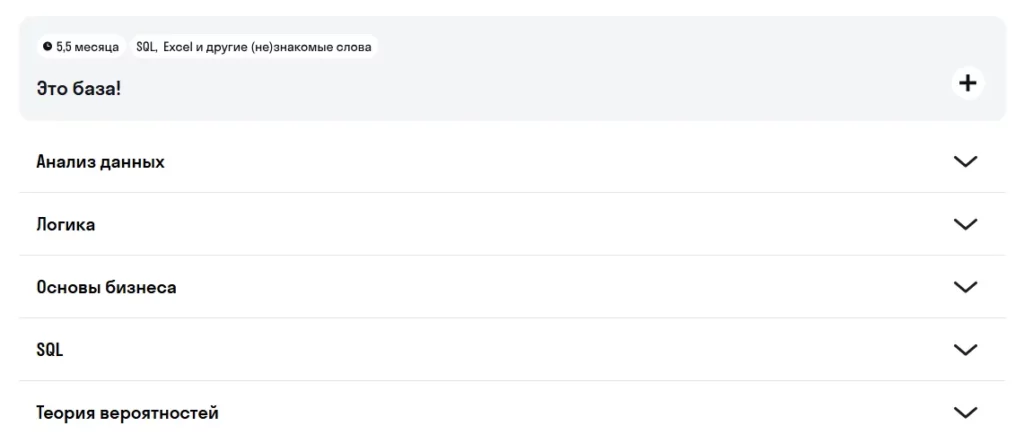1024x443 pixels.
Task: Unfold the 'Теория вероятностей' chevron arrow
Action: click(965, 412)
